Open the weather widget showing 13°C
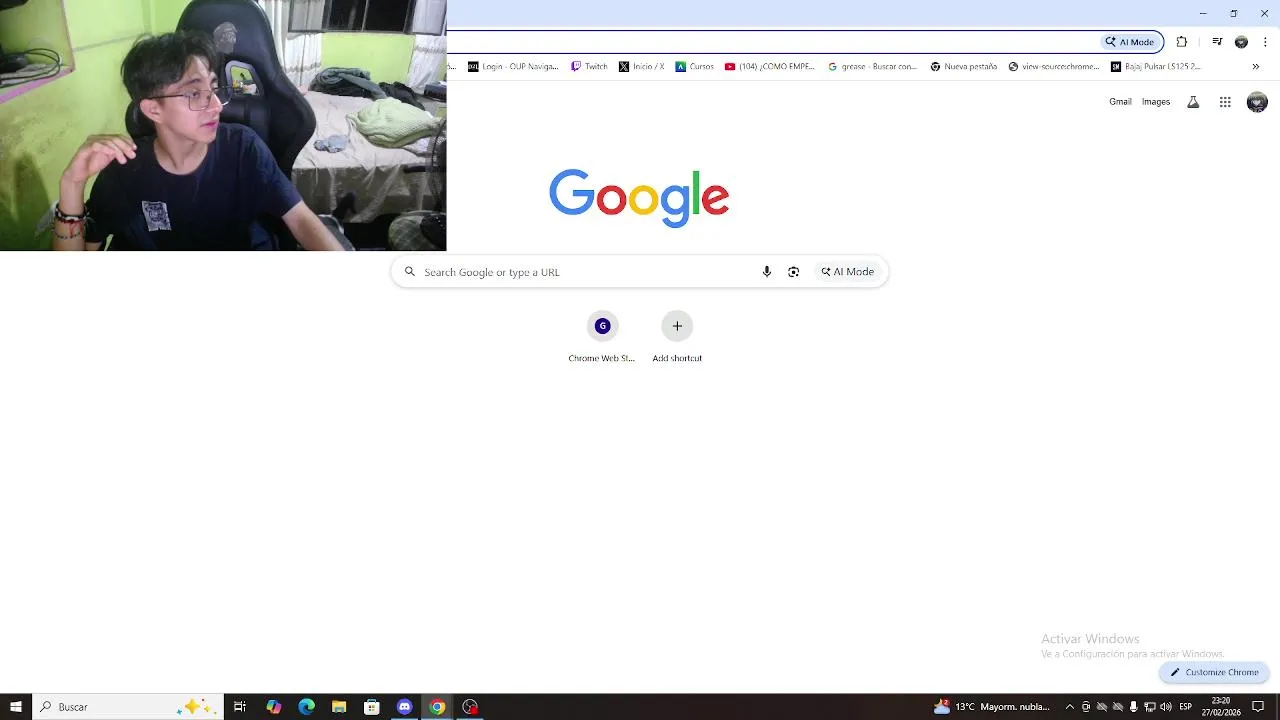The width and height of the screenshot is (1280, 720). [992, 707]
